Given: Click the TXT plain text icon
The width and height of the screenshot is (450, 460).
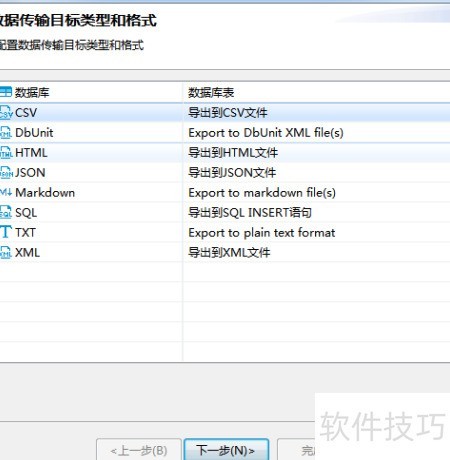Looking at the screenshot, I should [6, 232].
